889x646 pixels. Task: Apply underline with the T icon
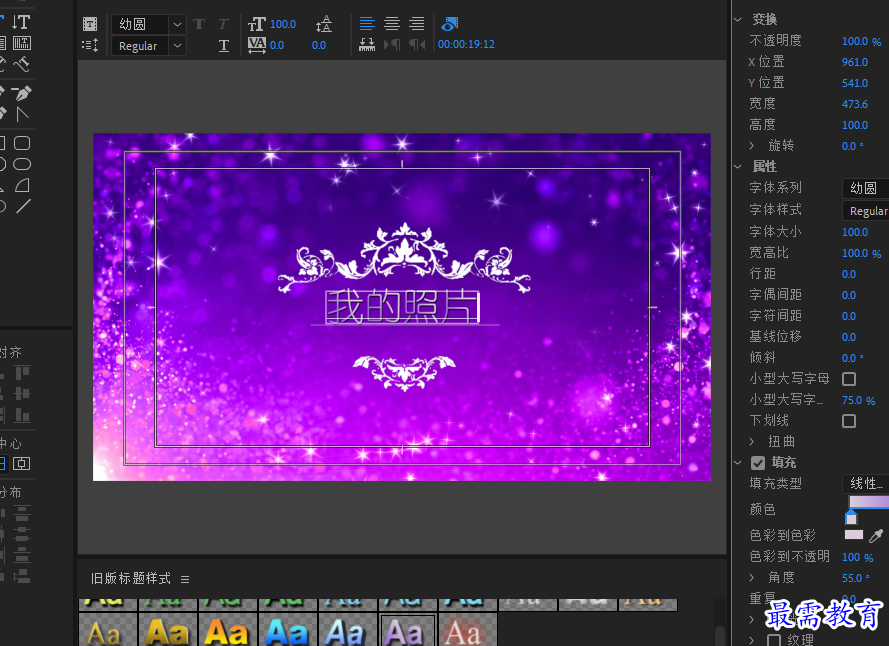click(x=224, y=45)
